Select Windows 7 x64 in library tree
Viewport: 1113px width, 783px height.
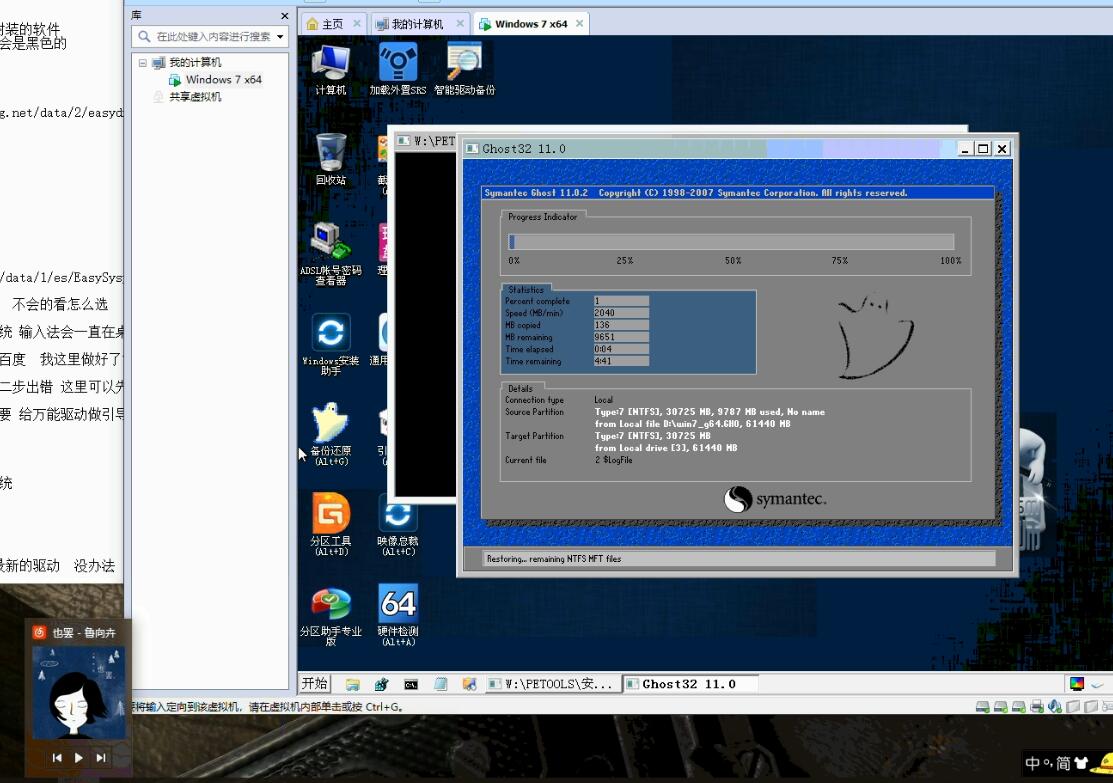tap(223, 80)
